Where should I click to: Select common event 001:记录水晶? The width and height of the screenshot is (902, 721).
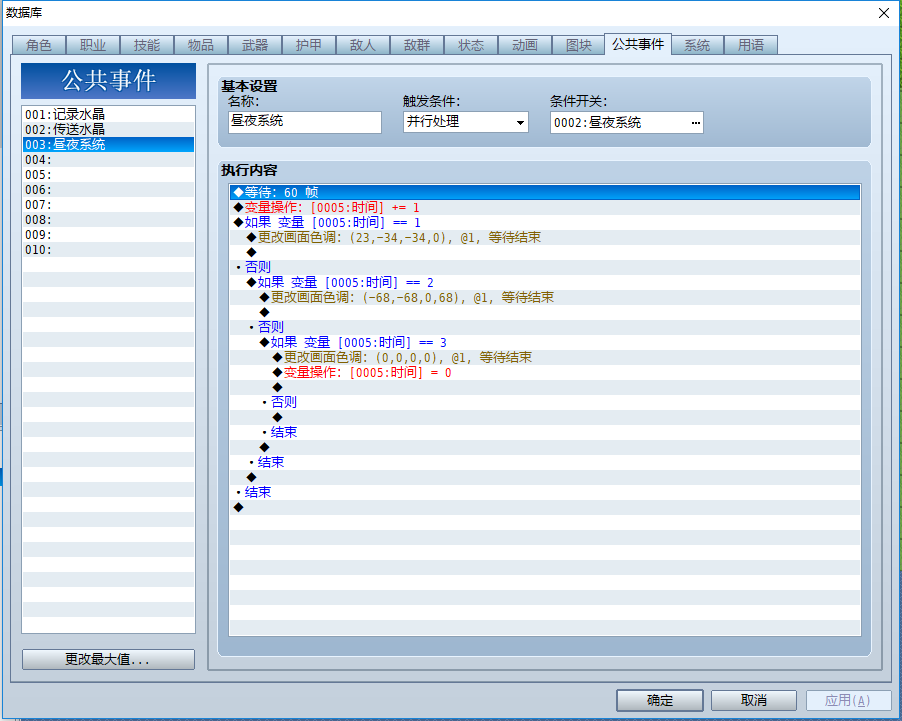pyautogui.click(x=108, y=115)
